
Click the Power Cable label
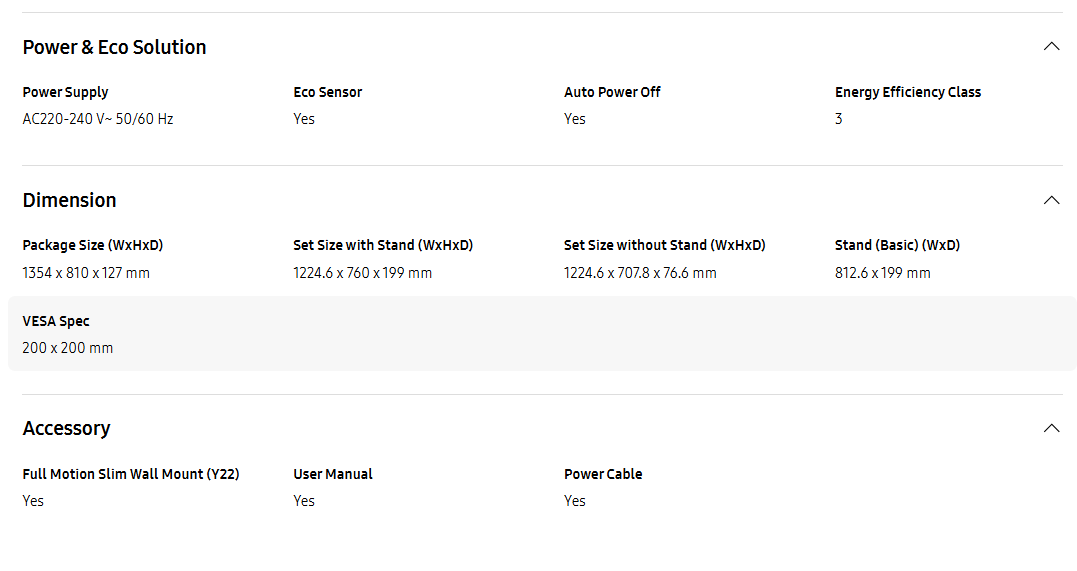click(x=603, y=474)
